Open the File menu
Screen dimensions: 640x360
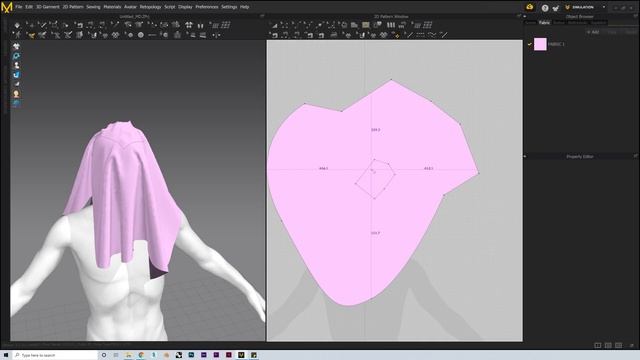pyautogui.click(x=19, y=7)
